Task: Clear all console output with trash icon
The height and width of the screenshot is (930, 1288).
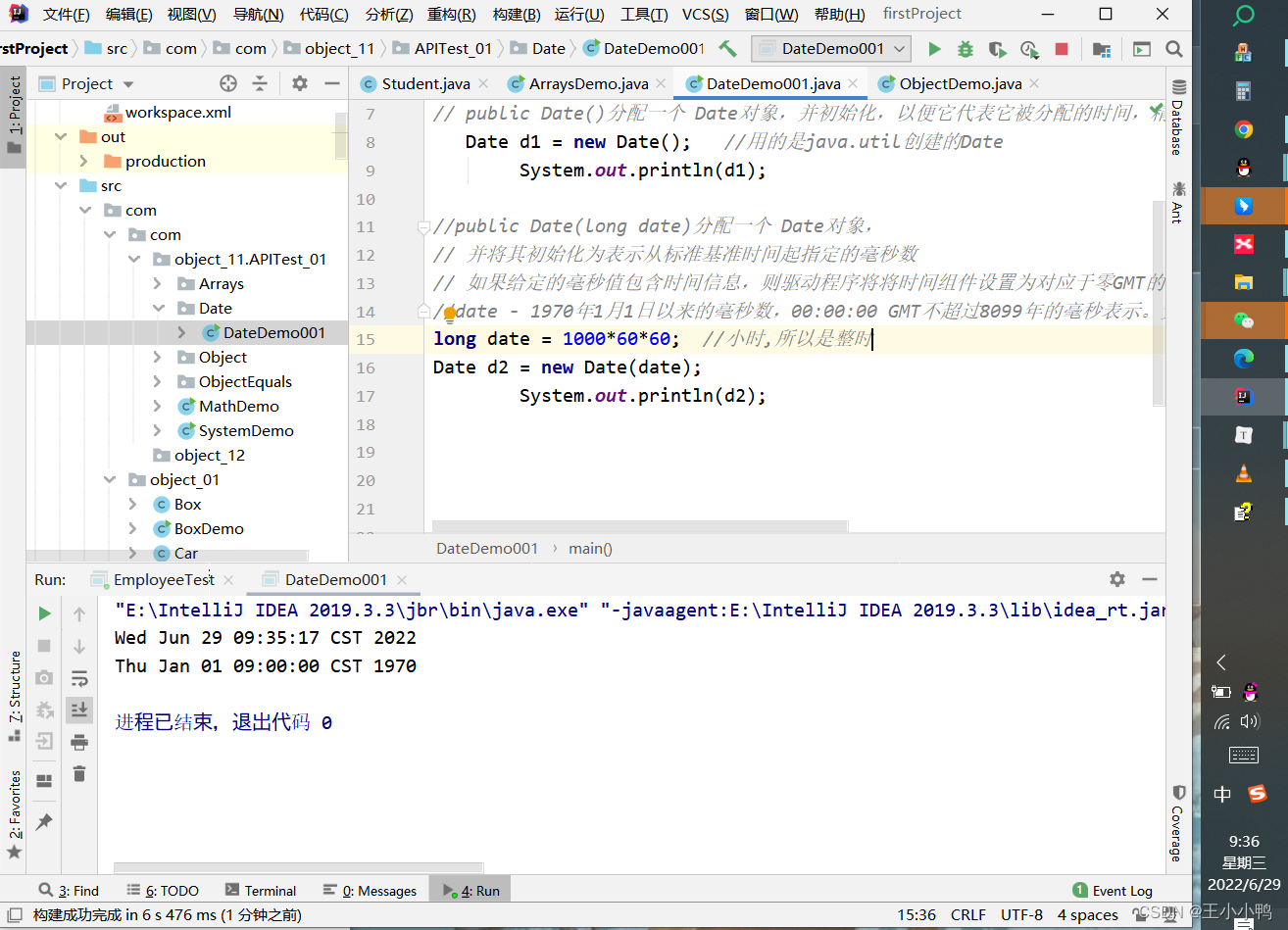Action: [x=79, y=774]
